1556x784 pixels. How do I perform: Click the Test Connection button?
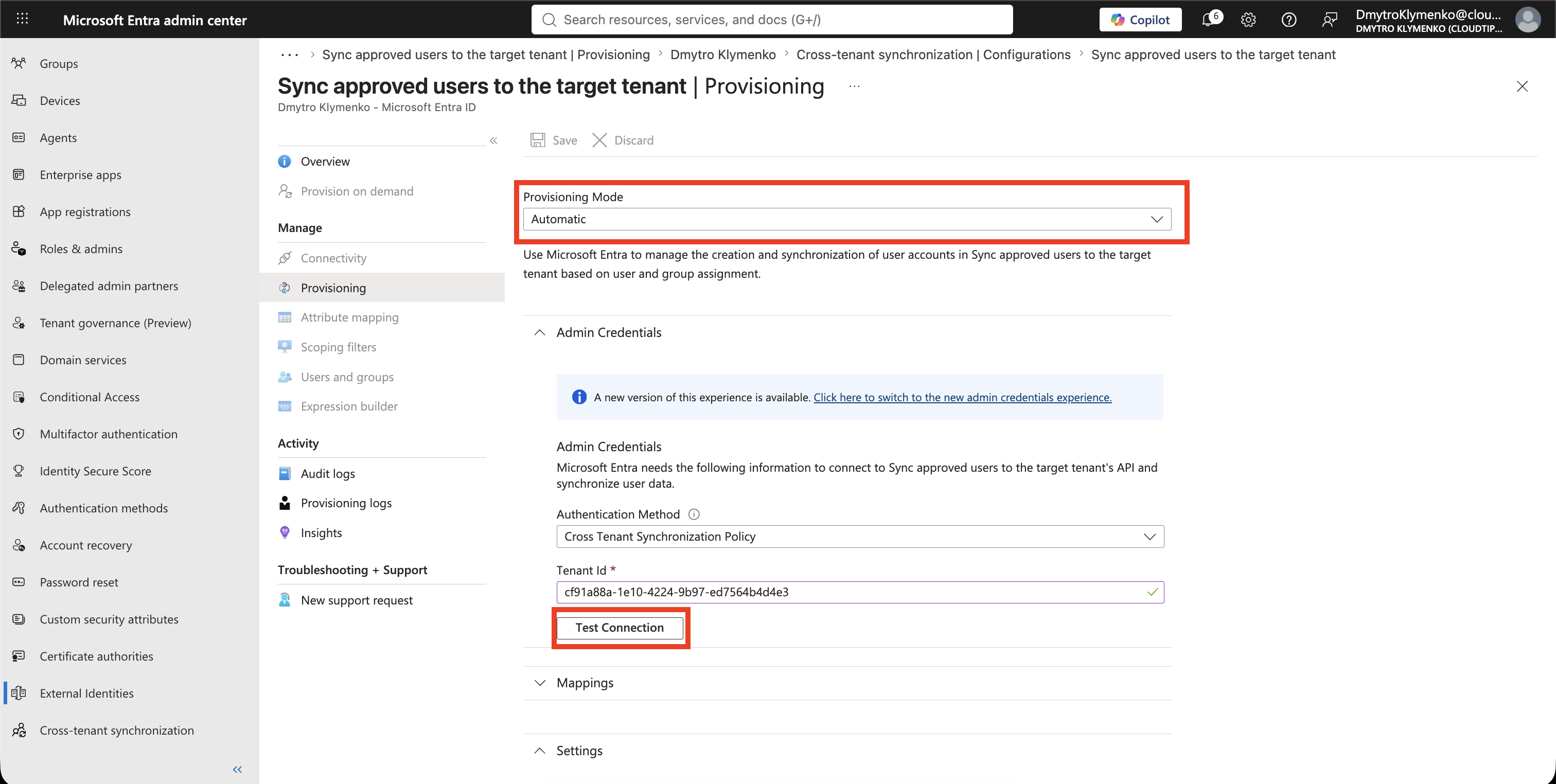(x=619, y=628)
